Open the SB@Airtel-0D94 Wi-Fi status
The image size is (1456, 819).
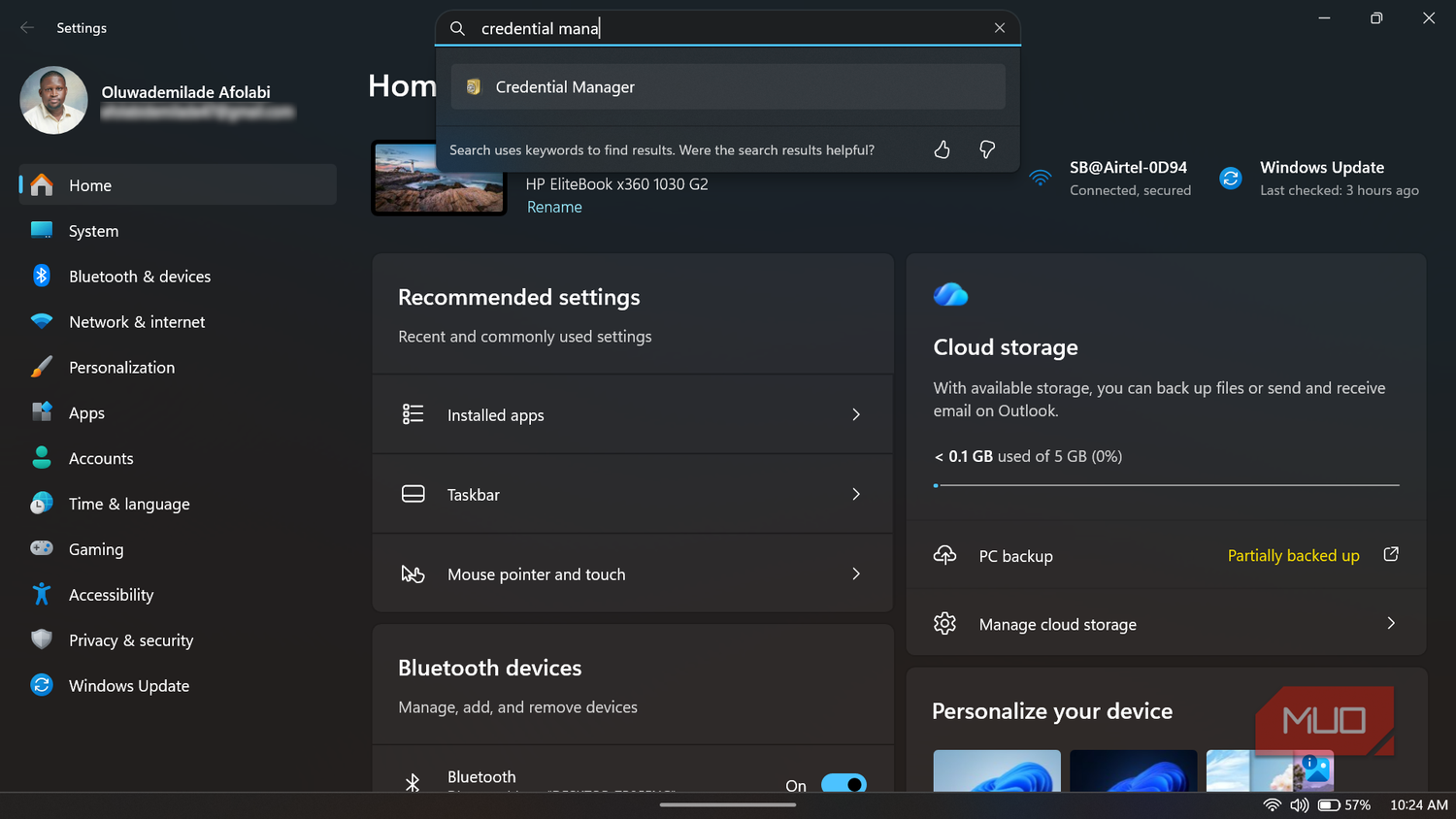[1110, 179]
